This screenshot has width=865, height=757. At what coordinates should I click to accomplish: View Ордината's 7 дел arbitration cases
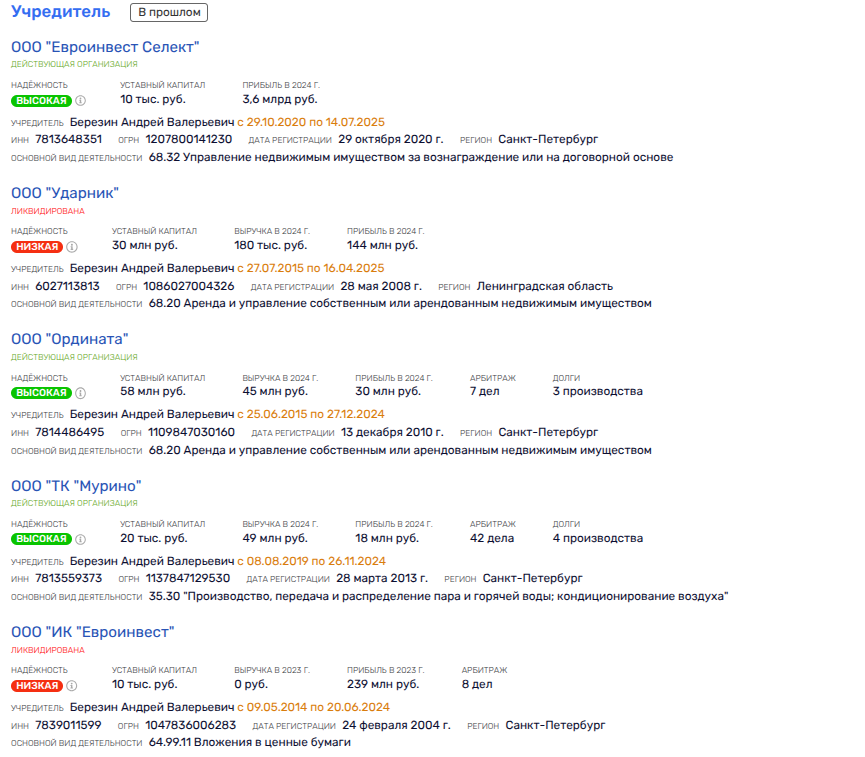pos(487,391)
